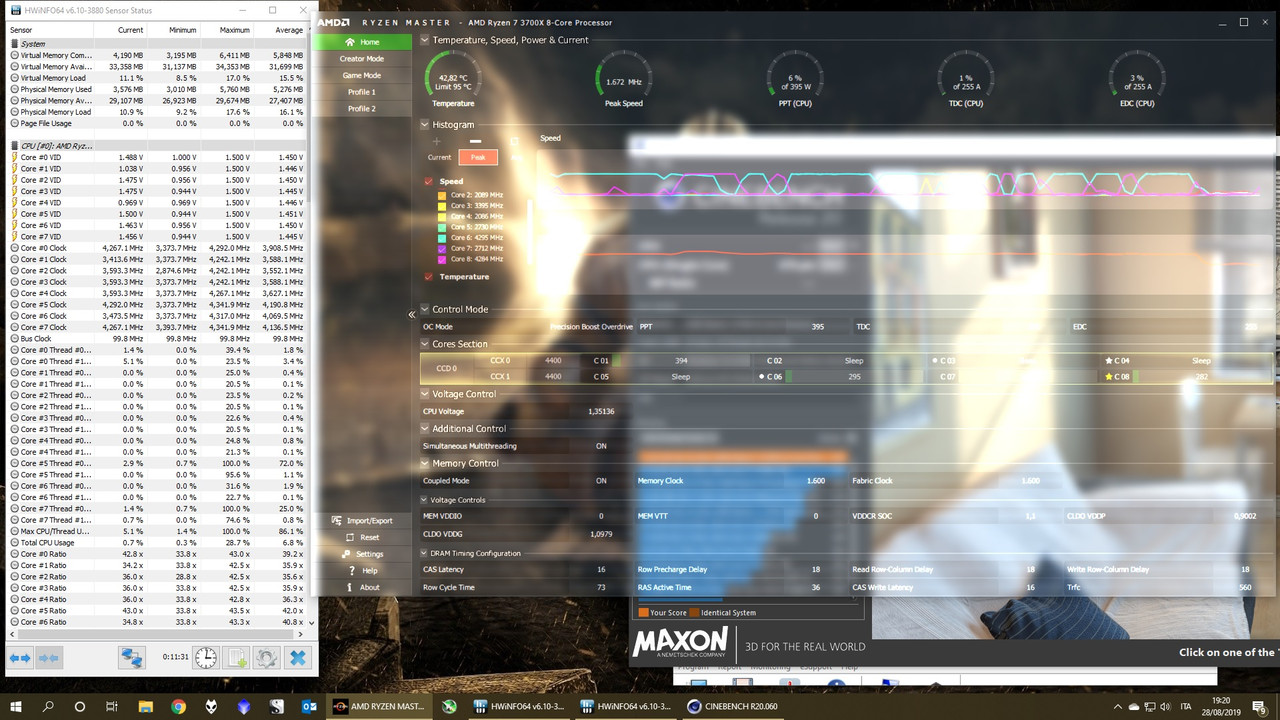Click the histogram zoom-out minus icon
The height and width of the screenshot is (720, 1280).
tap(476, 141)
